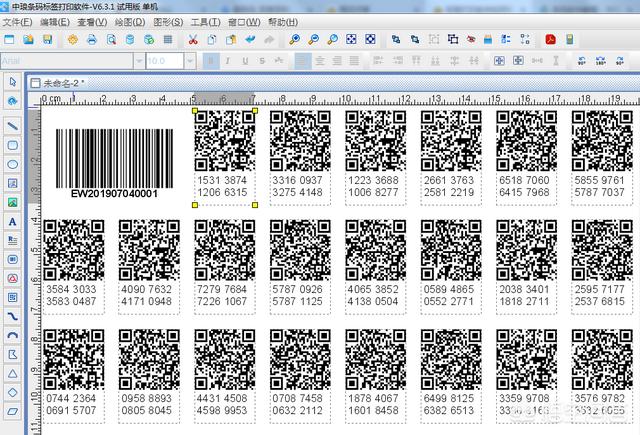Select the diamond shape tool
Image resolution: width=640 pixels, height=435 pixels.
click(x=13, y=392)
